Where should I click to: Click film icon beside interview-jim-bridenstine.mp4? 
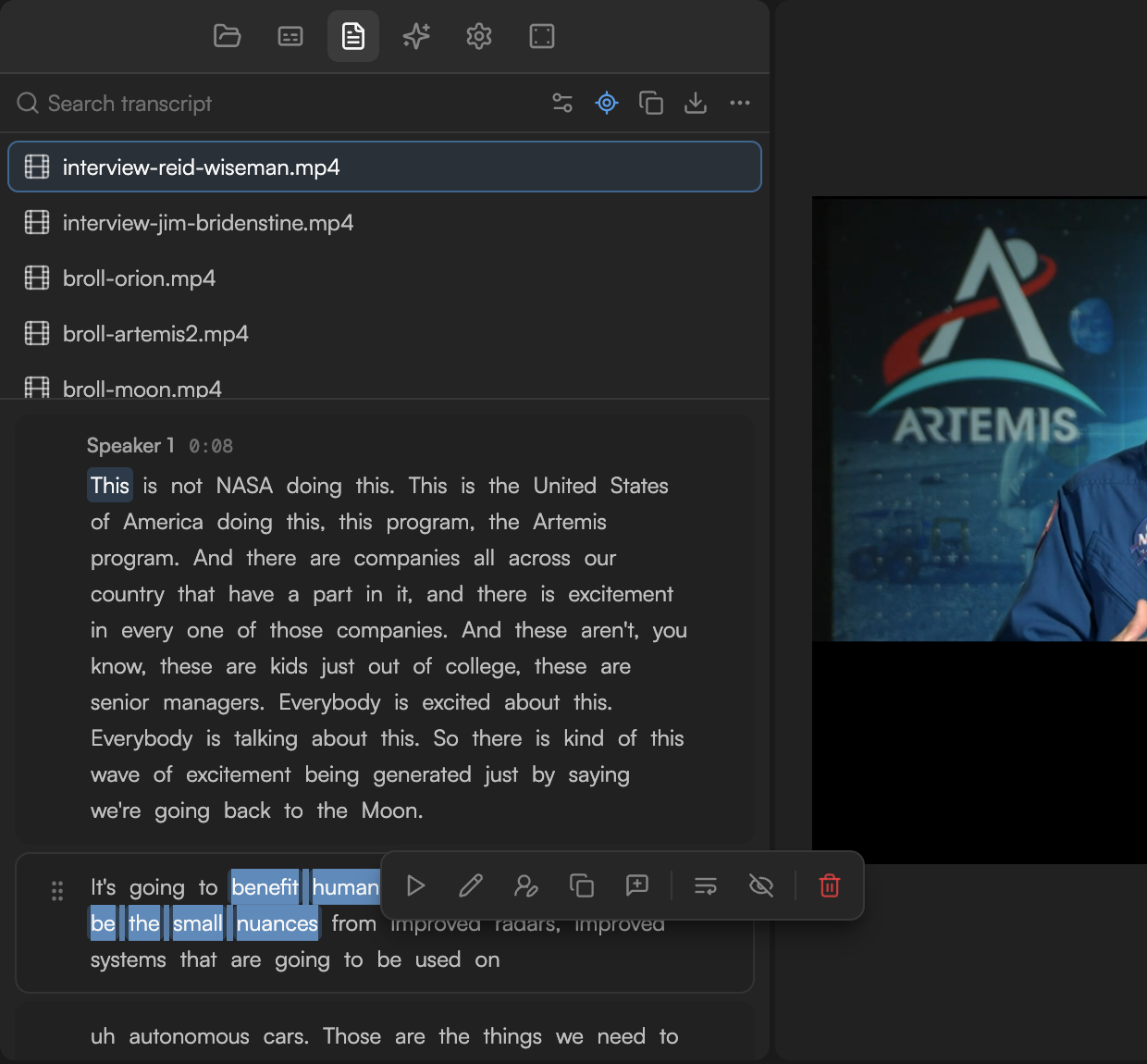tap(37, 222)
